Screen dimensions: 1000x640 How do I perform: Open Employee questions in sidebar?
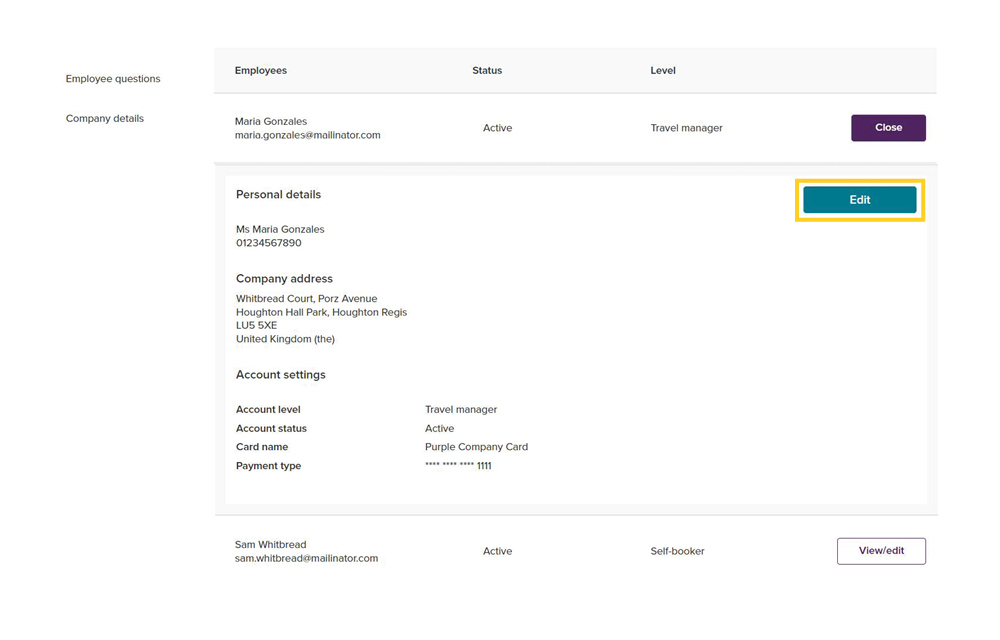(113, 78)
